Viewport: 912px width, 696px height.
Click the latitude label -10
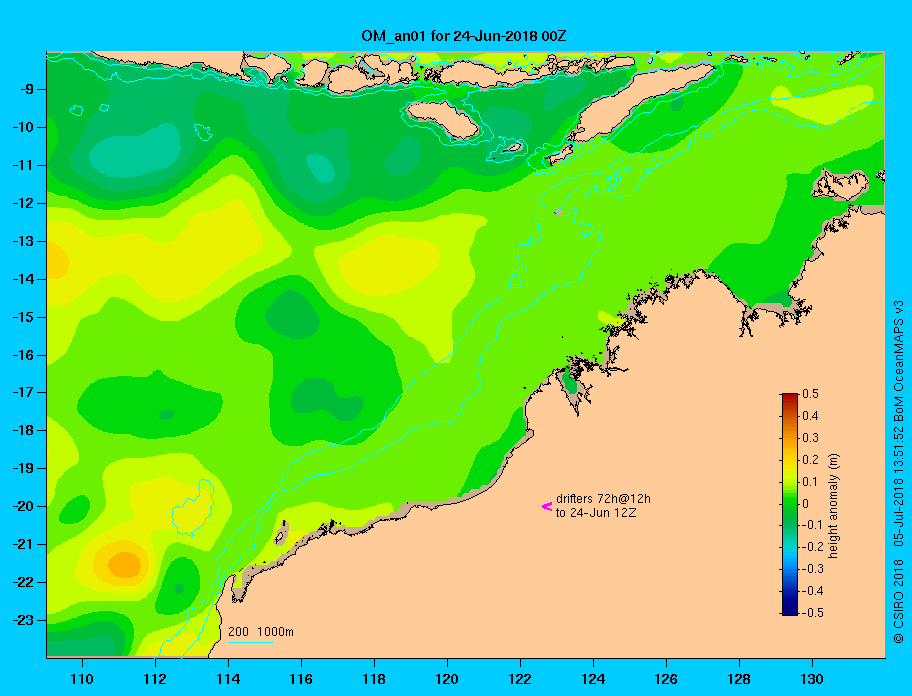click(24, 127)
